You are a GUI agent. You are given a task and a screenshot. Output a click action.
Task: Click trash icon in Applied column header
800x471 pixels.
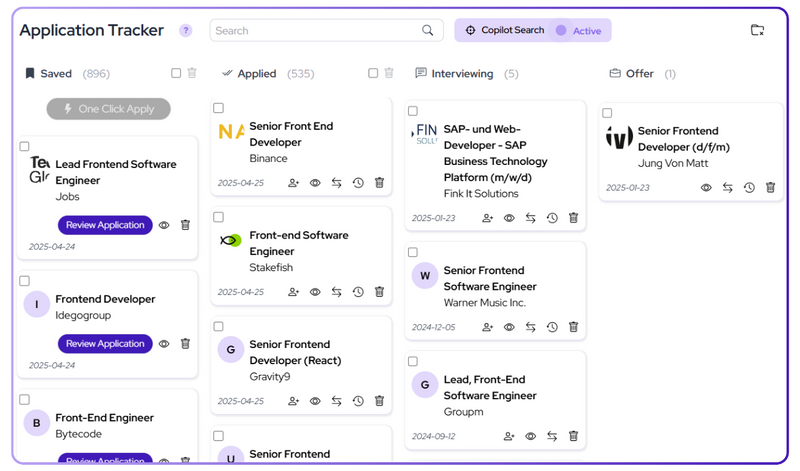coord(389,73)
